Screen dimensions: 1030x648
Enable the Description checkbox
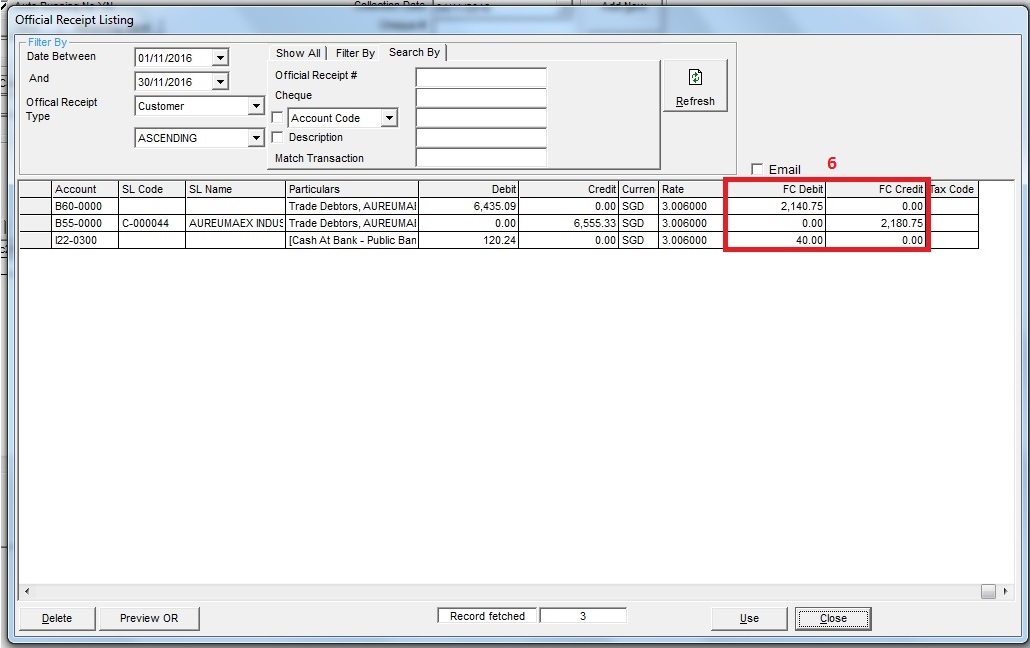278,138
